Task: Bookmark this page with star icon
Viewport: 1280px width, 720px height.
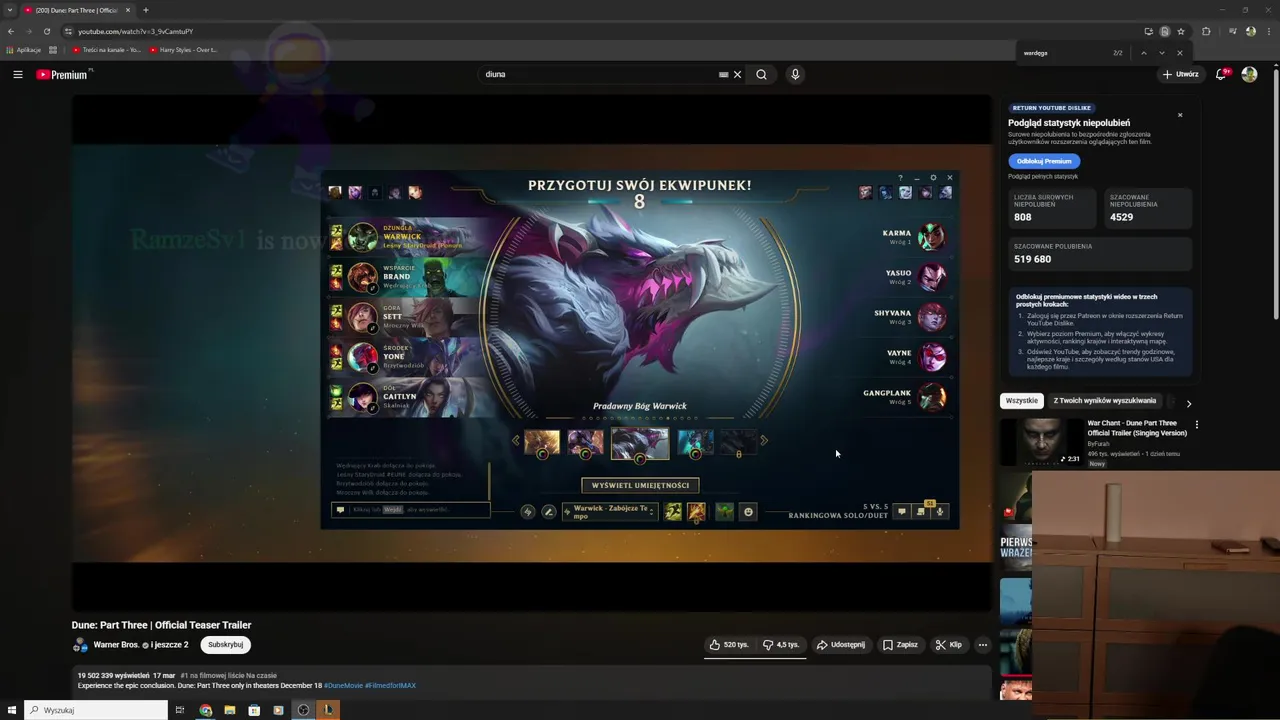Action: (1181, 31)
